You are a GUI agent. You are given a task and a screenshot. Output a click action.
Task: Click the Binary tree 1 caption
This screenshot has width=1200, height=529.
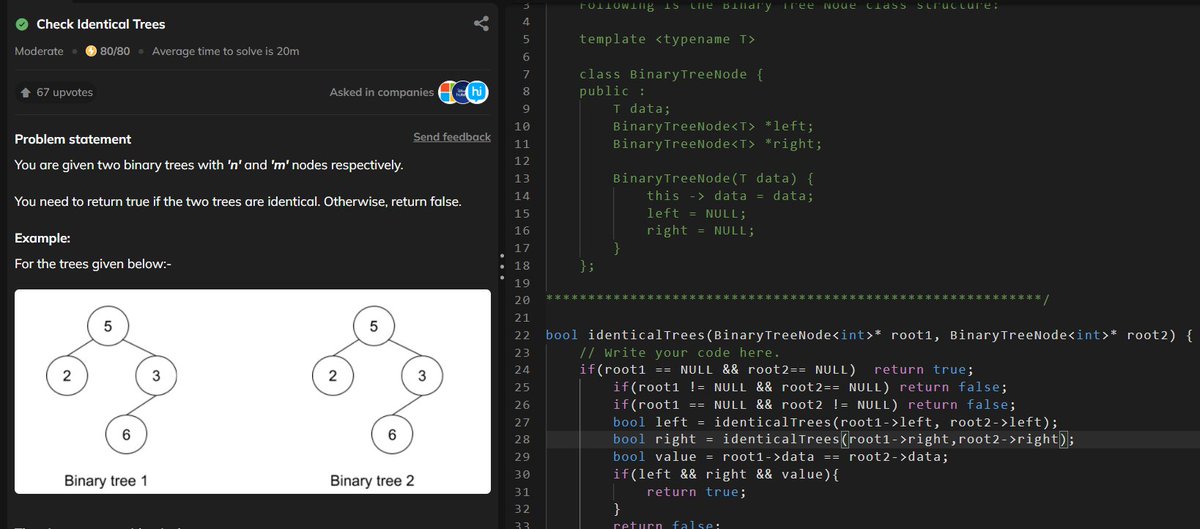[106, 481]
